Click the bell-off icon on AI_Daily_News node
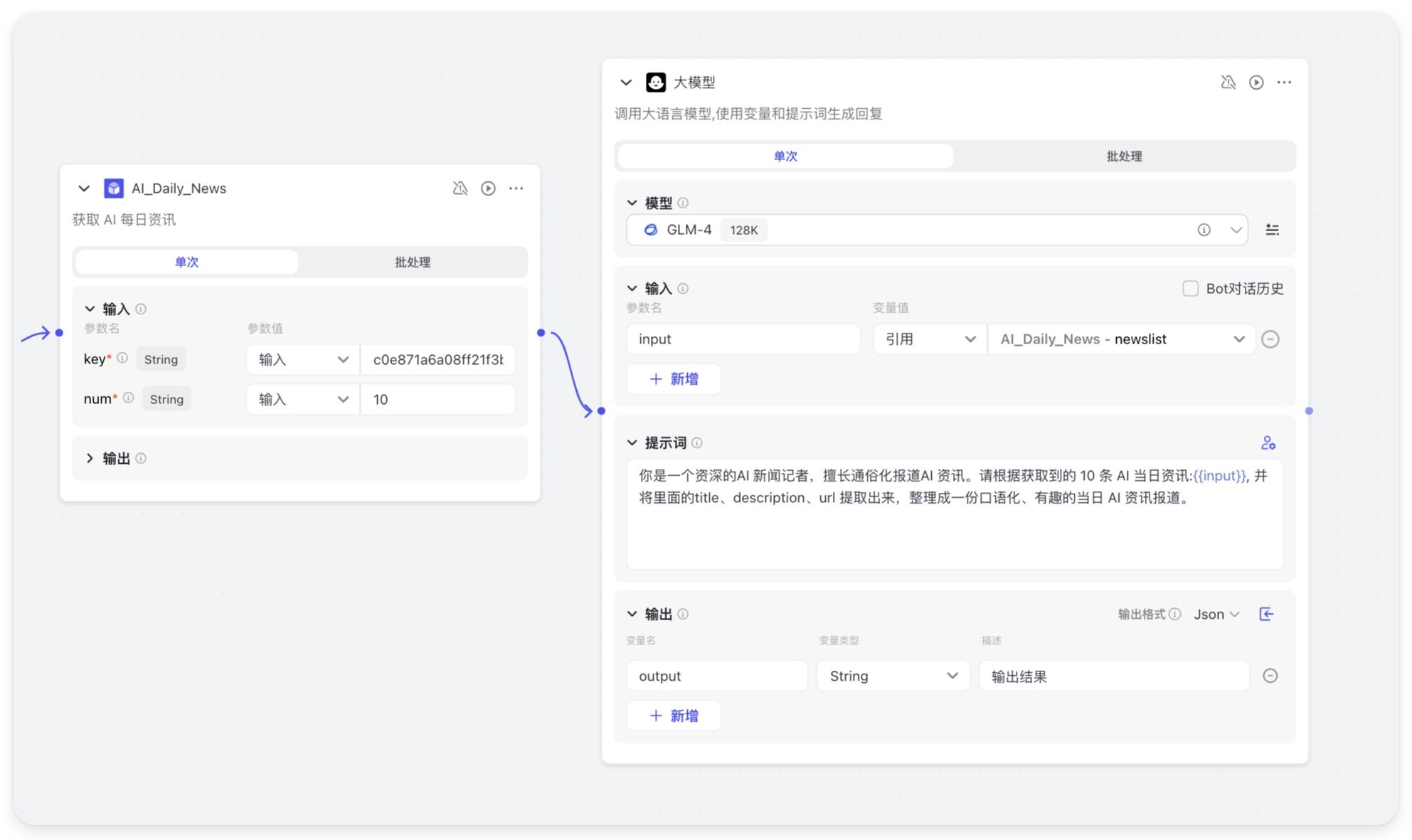 (x=460, y=188)
